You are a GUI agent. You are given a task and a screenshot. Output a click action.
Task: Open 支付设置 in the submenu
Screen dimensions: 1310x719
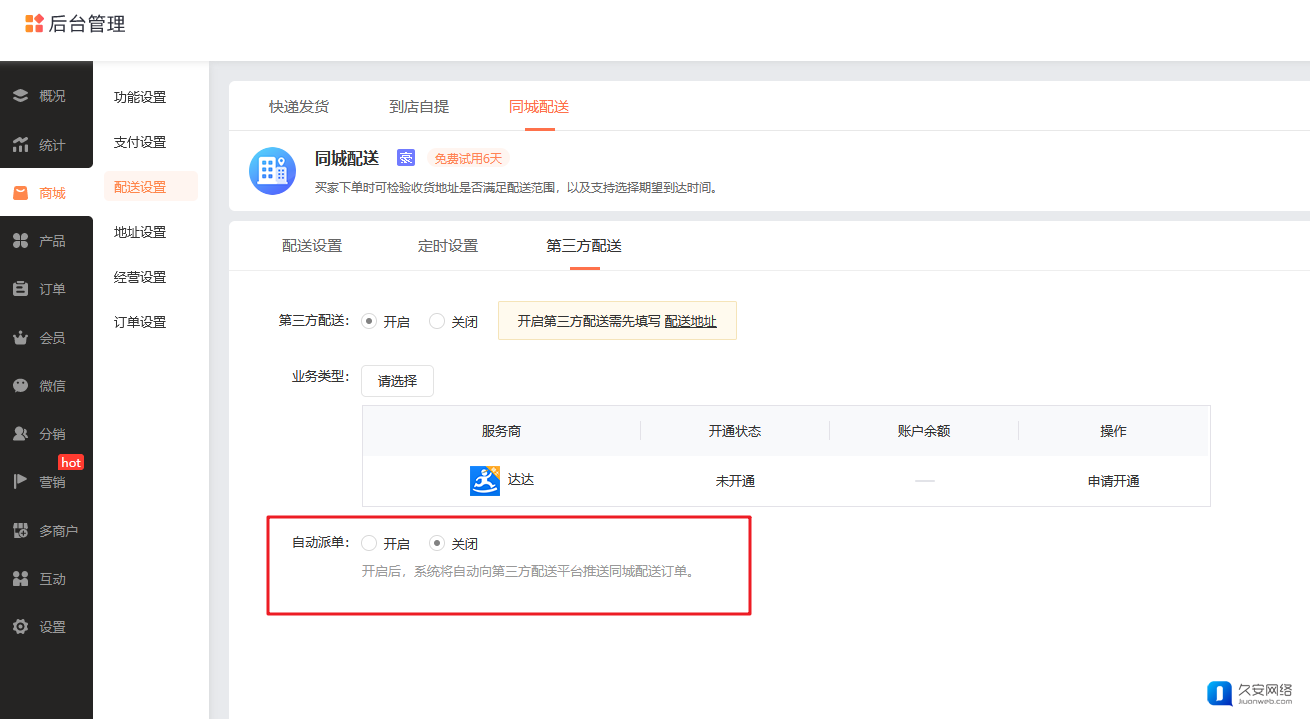[x=140, y=142]
